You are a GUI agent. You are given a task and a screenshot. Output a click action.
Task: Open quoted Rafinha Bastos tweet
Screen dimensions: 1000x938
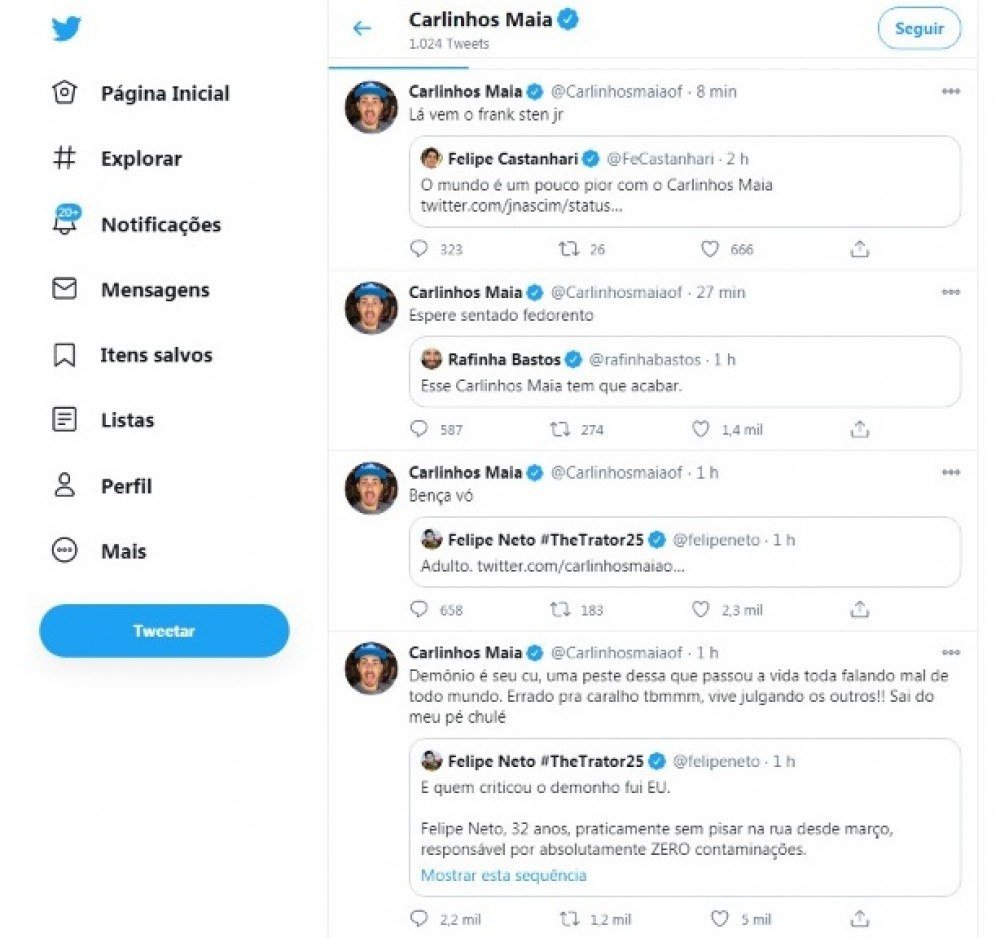coord(685,372)
